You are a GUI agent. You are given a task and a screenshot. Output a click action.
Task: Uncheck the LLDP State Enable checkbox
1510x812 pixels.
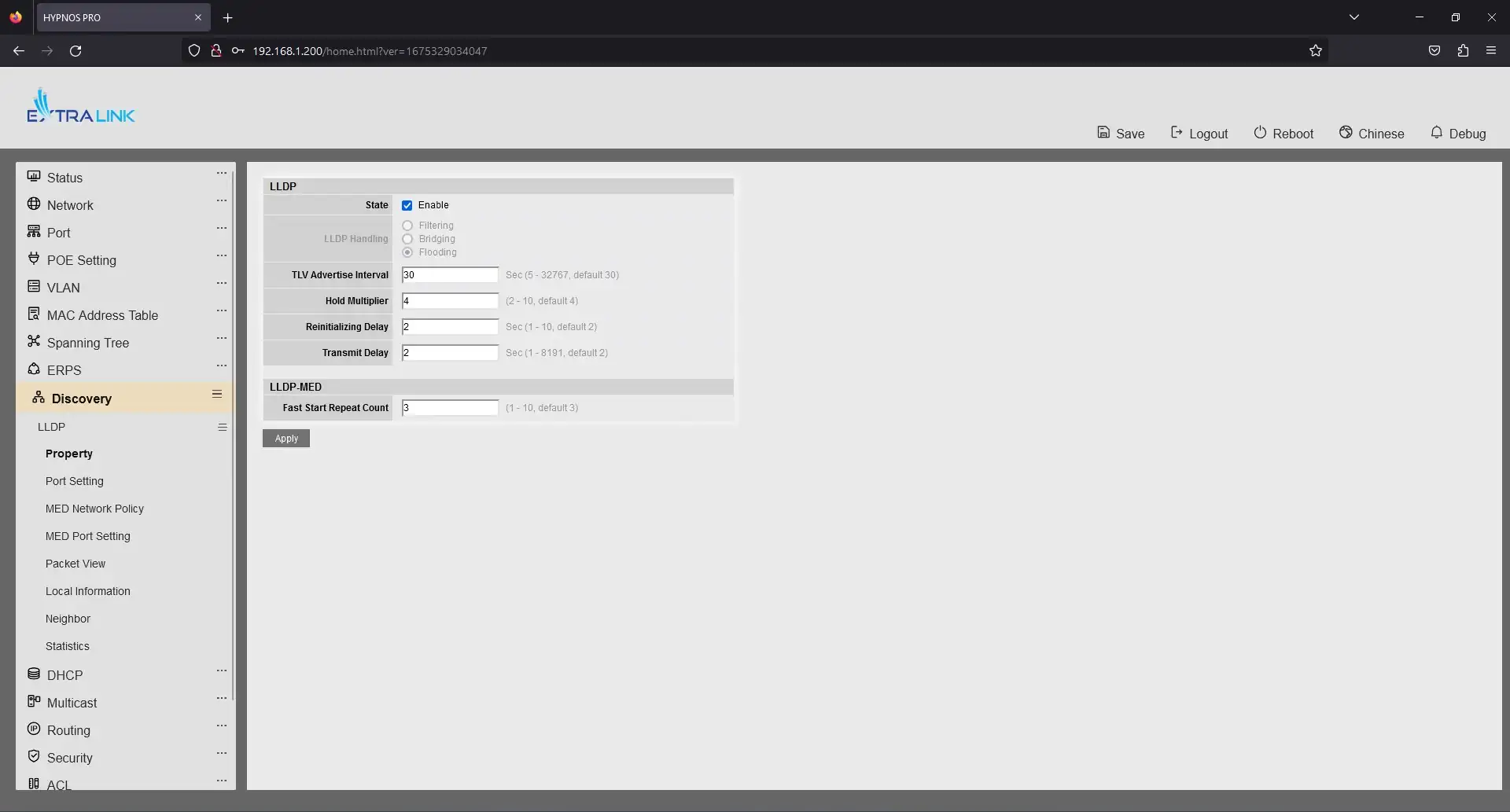point(407,206)
